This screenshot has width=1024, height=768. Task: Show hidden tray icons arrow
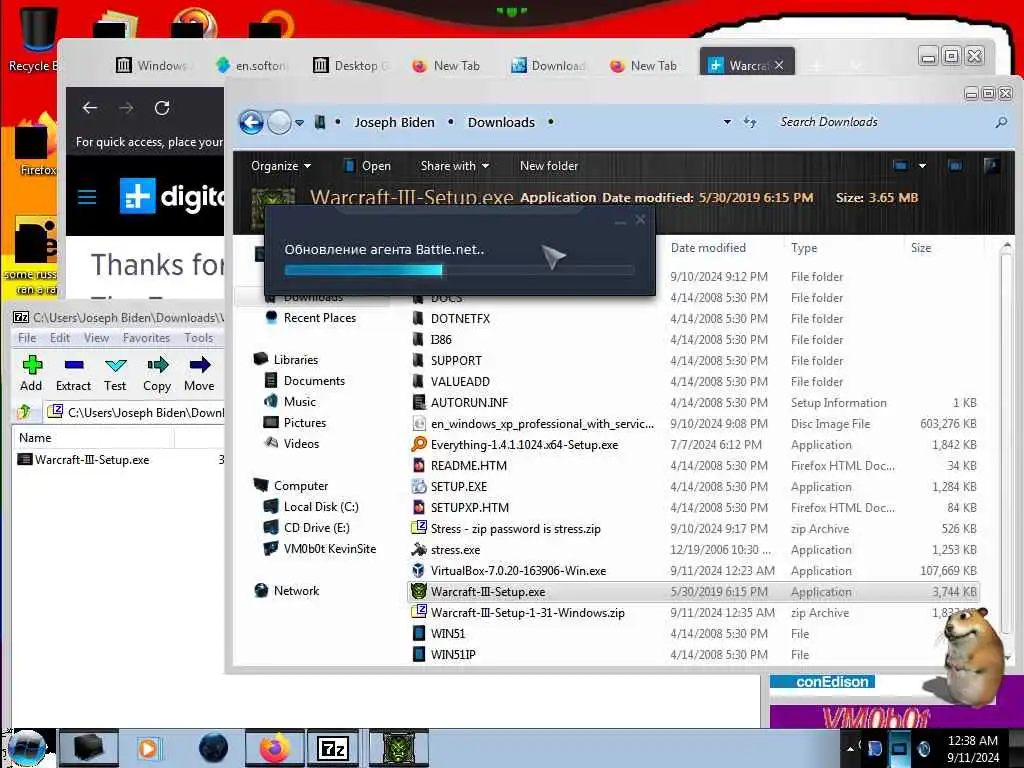click(850, 748)
